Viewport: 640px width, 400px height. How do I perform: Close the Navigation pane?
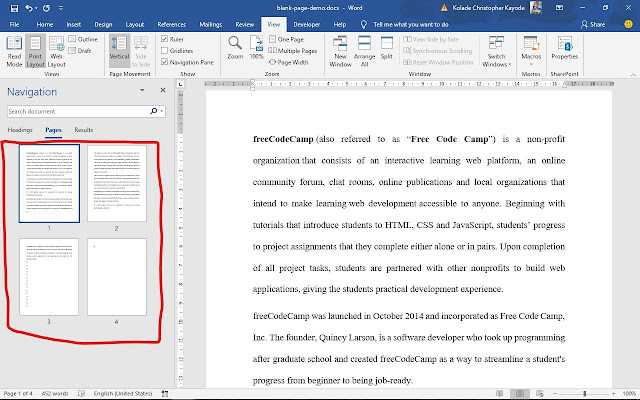click(x=163, y=90)
